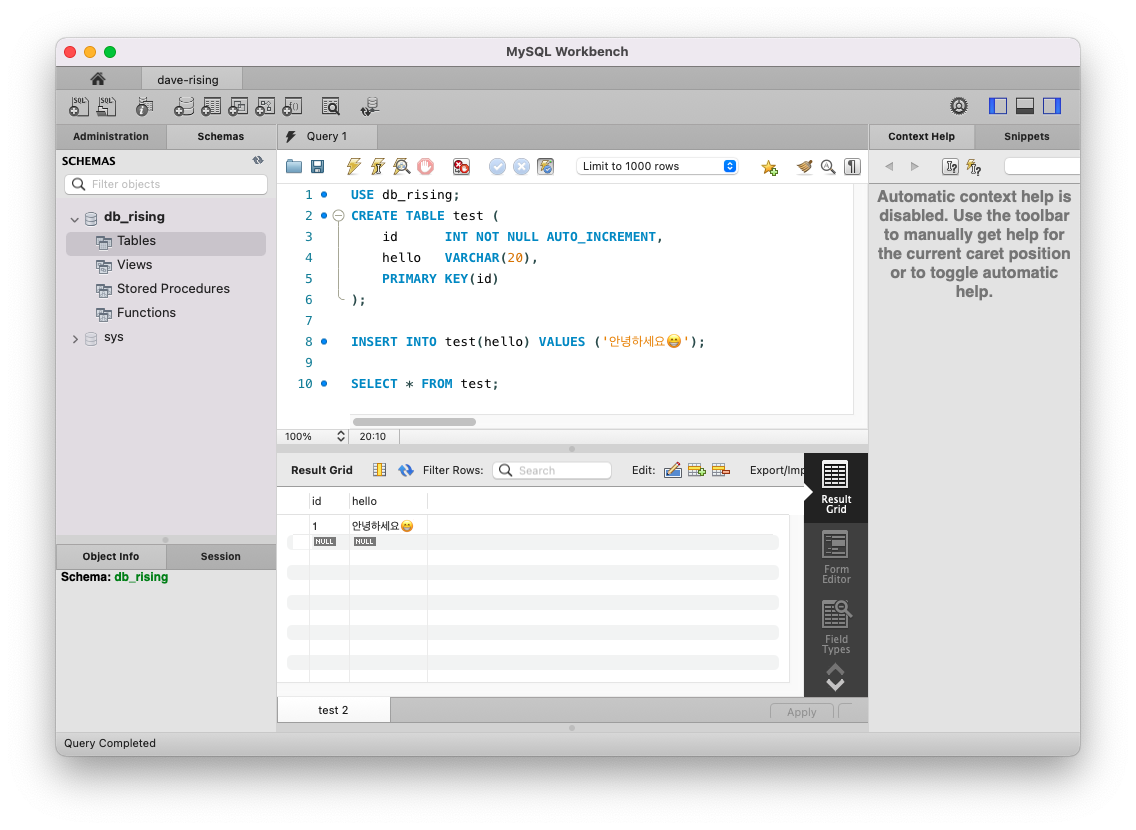This screenshot has height=830, width=1136.
Task: Delete selected rows icon
Action: point(721,470)
